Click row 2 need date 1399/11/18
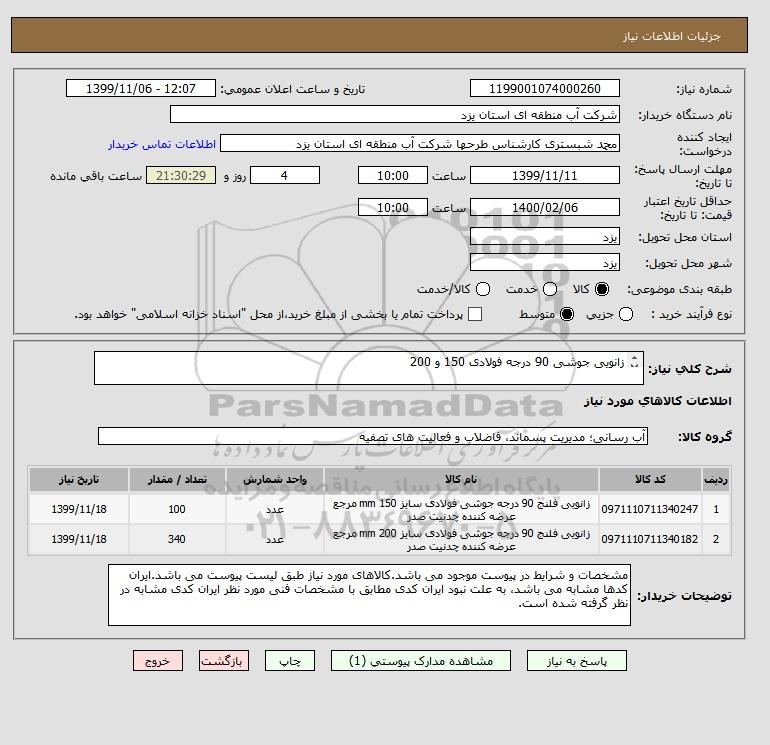The width and height of the screenshot is (770, 745). (79, 539)
